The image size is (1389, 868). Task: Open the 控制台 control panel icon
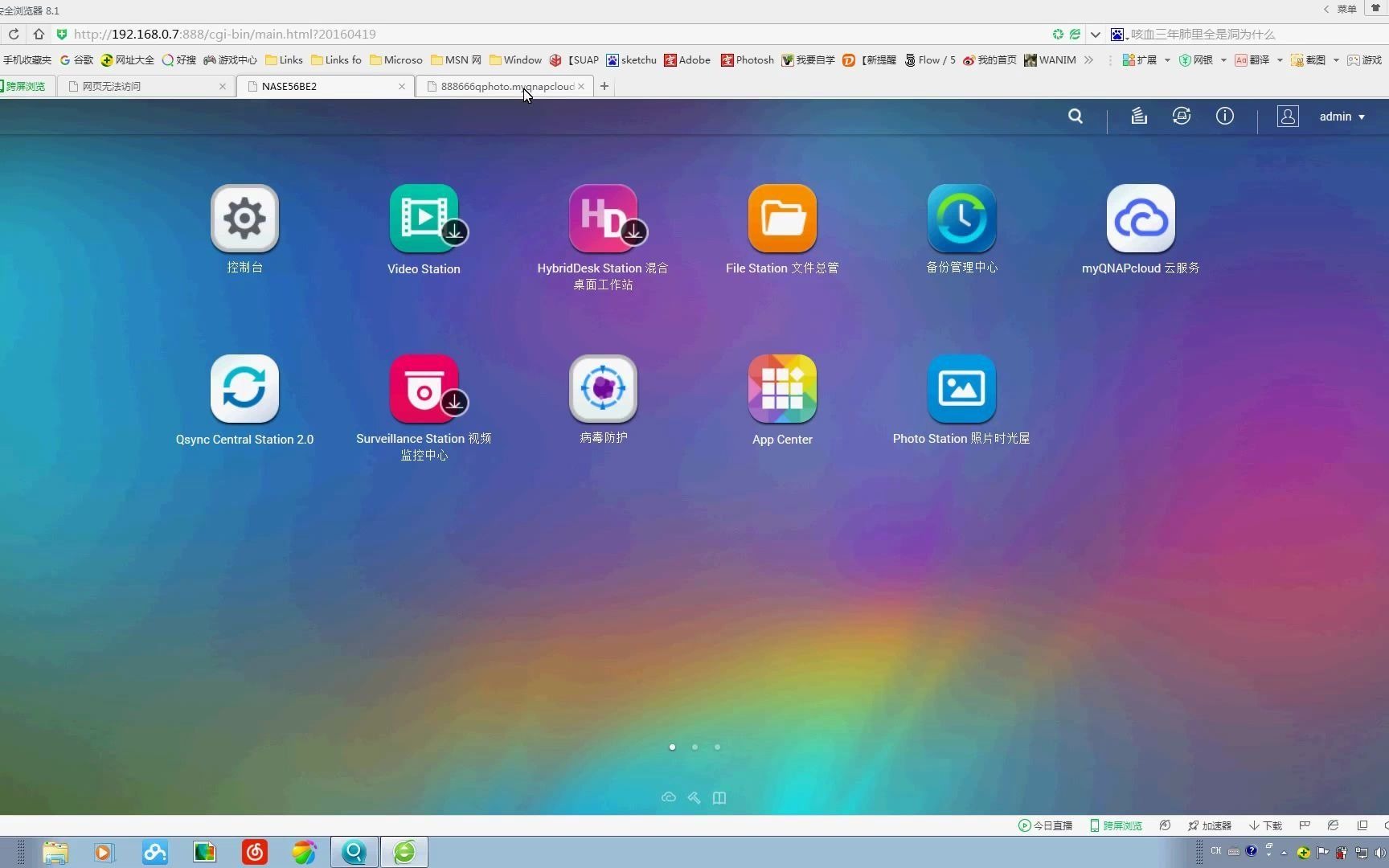[x=244, y=219]
